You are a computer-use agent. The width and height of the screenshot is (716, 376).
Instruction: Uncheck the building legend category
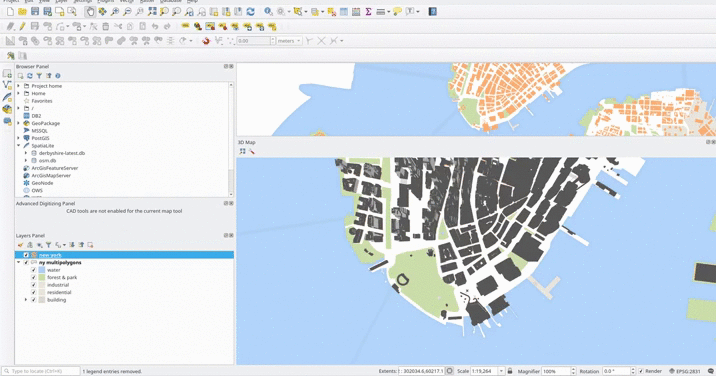click(x=33, y=300)
